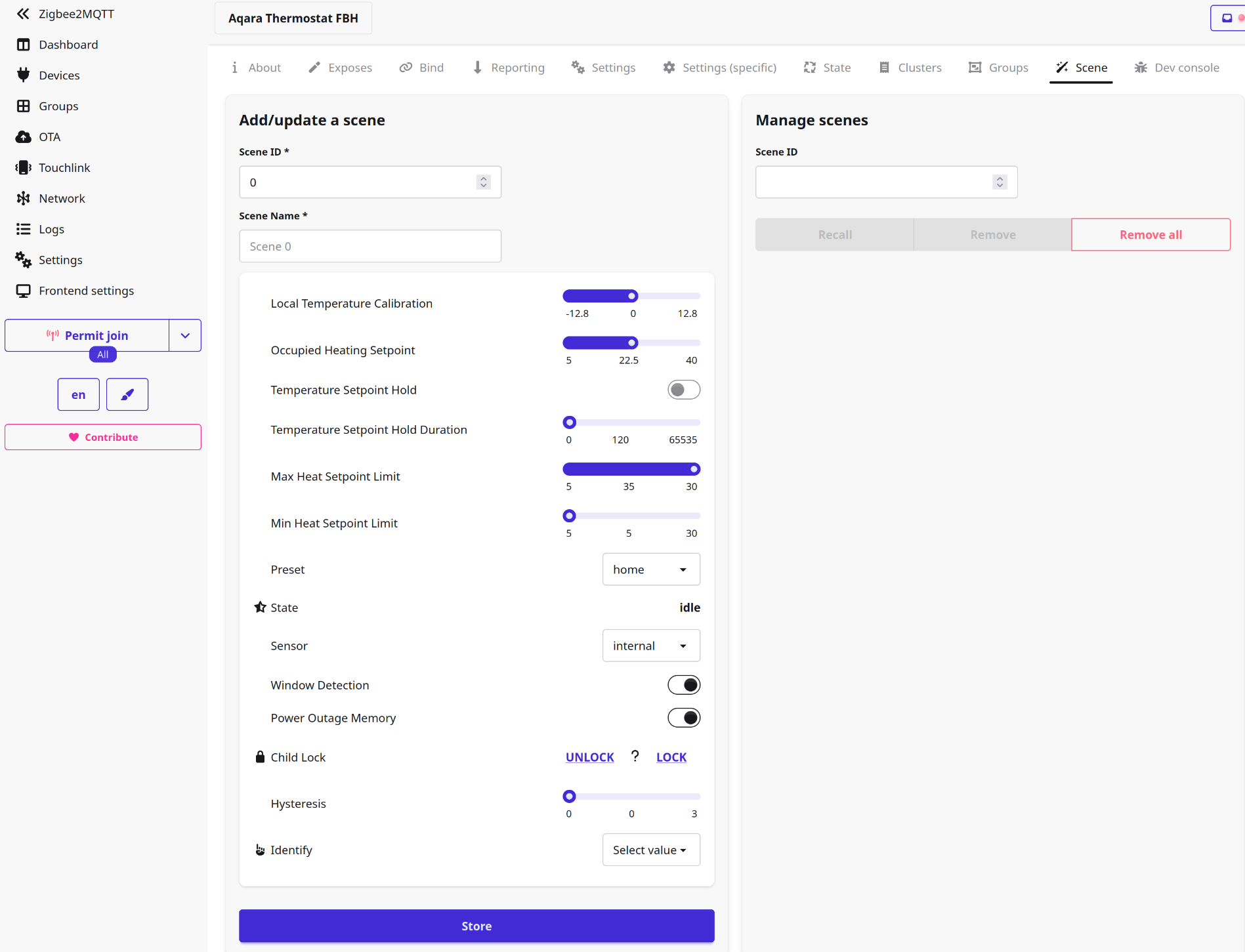Open the Identify Select value dropdown
Screen dimensions: 1245x952
click(x=650, y=850)
